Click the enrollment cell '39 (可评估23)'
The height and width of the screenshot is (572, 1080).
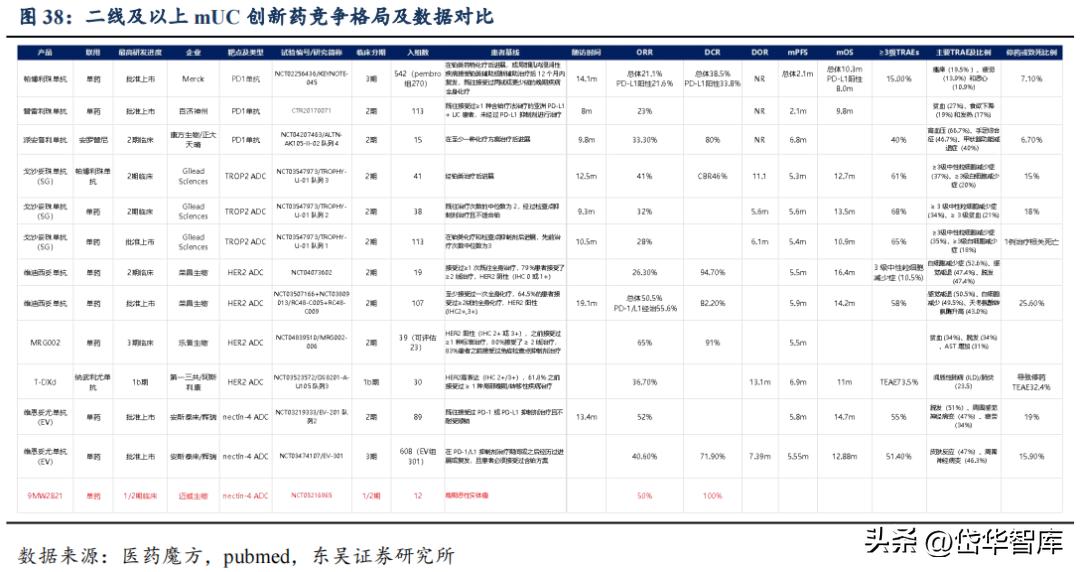pos(417,343)
